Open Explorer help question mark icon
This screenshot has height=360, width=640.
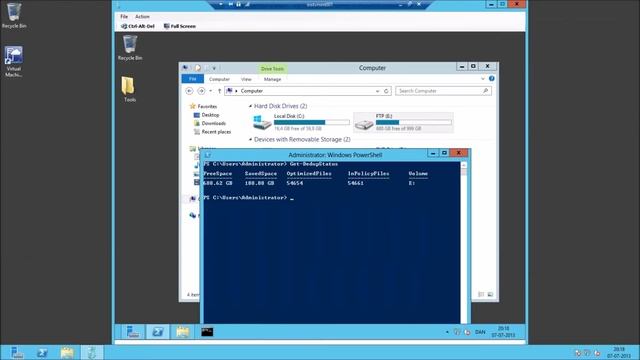(492, 79)
